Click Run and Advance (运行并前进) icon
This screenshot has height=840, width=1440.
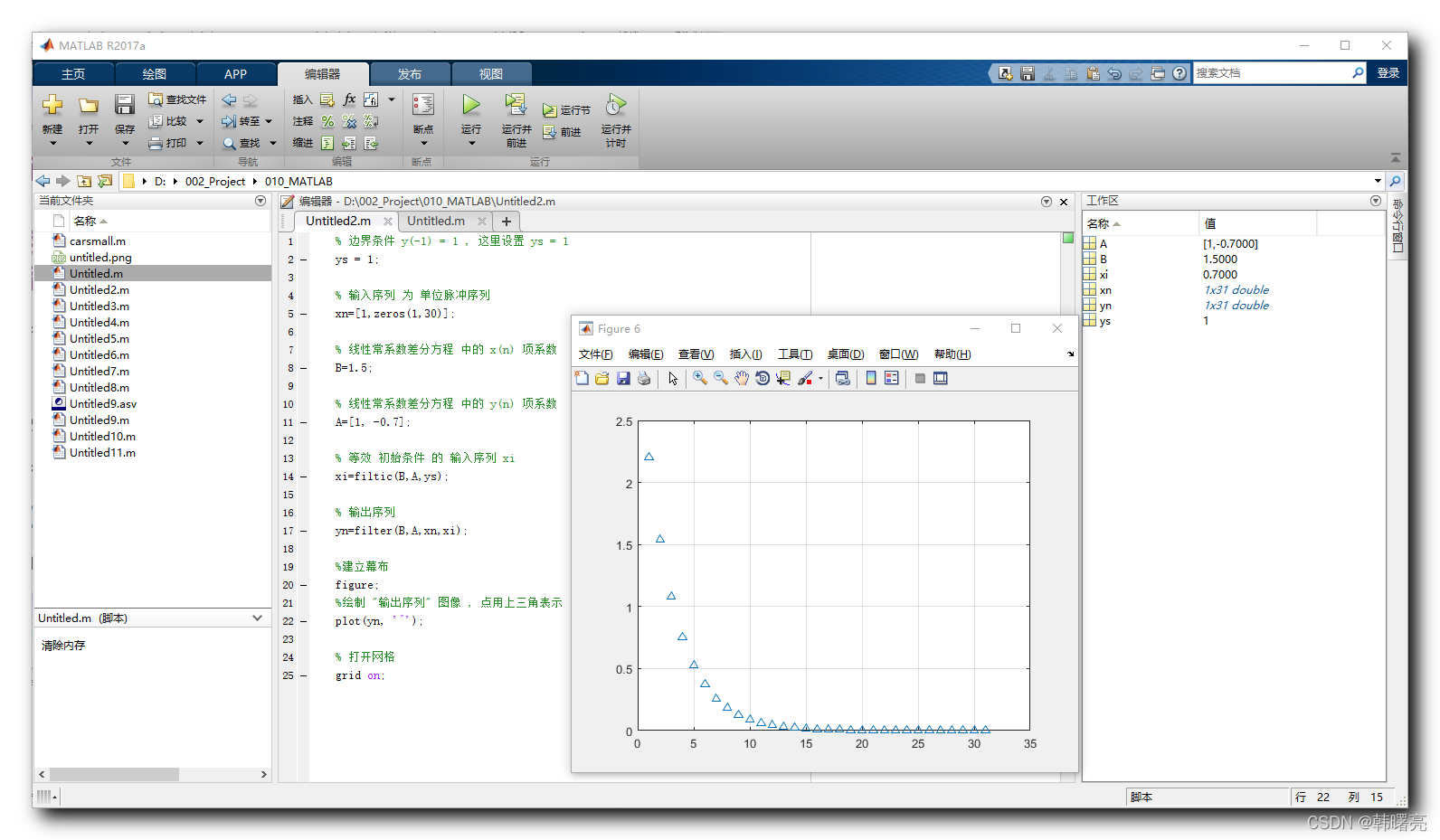click(x=516, y=105)
